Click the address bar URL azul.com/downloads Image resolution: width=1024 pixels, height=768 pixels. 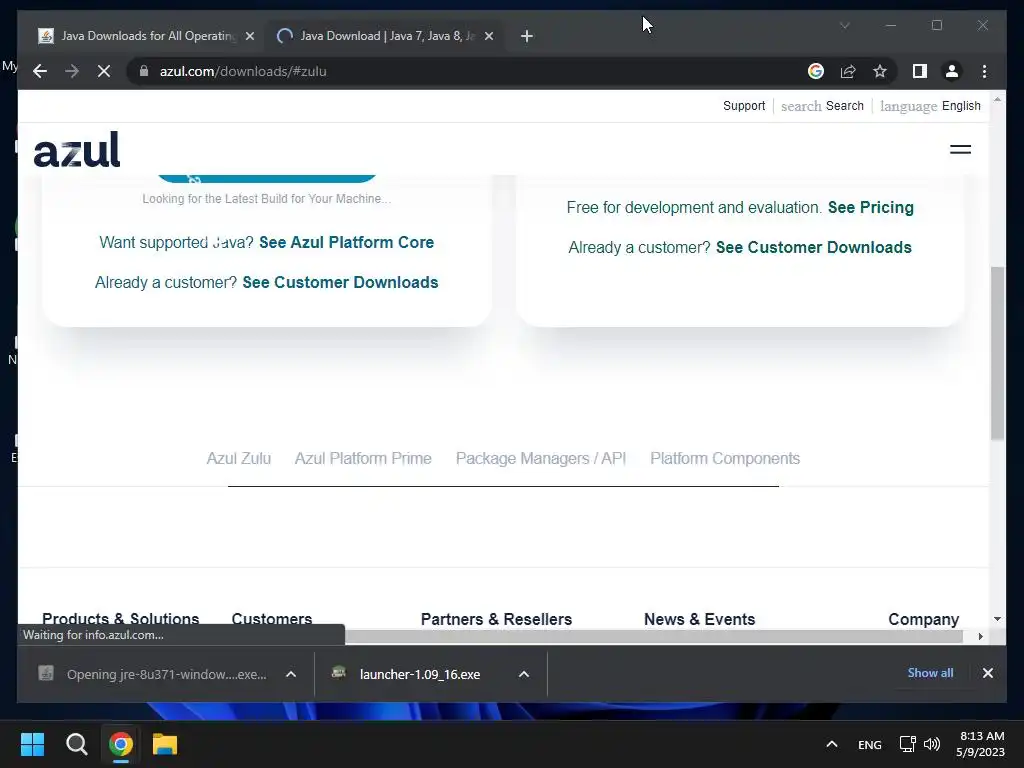(243, 71)
